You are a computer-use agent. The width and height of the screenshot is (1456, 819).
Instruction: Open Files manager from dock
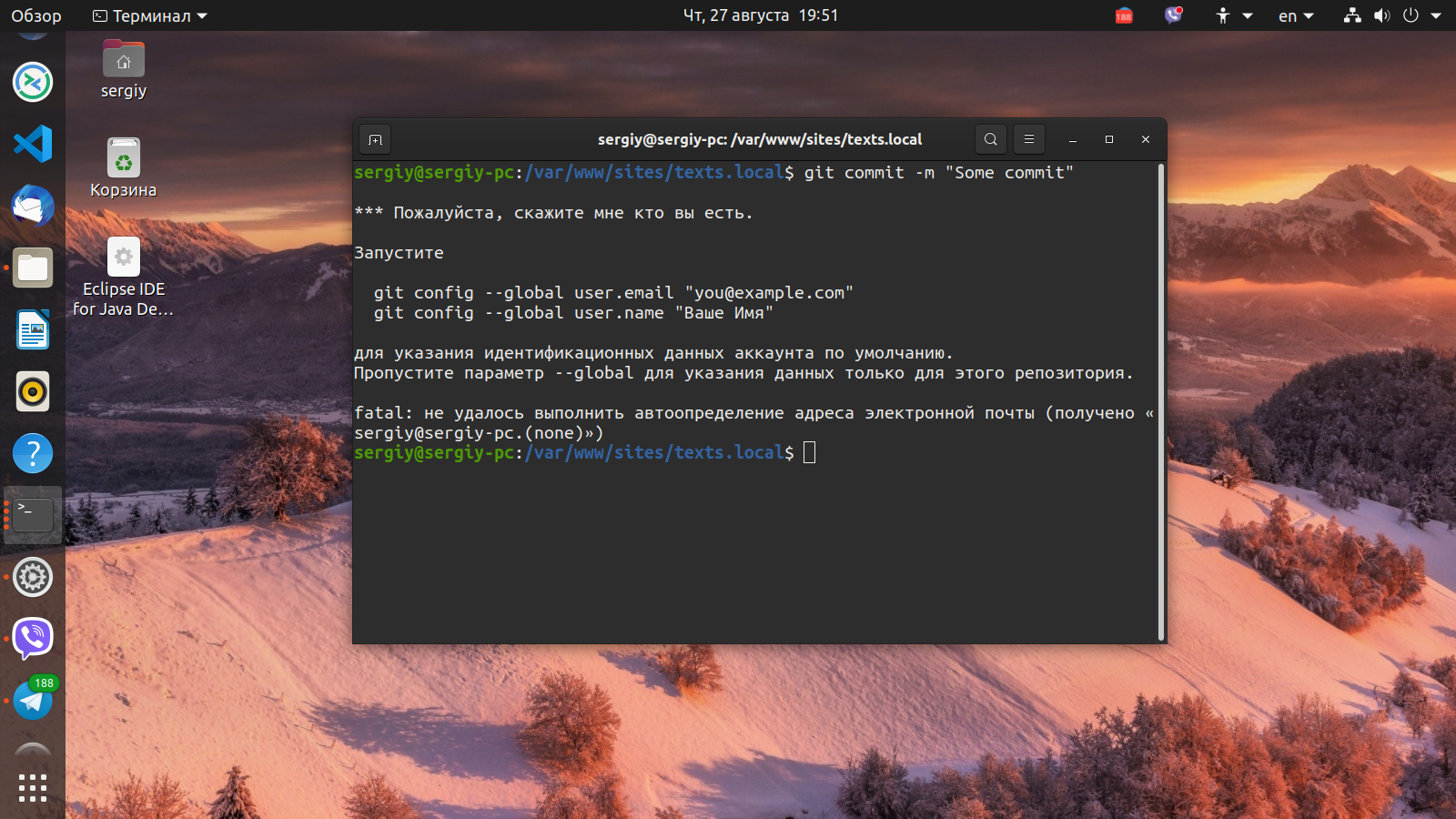click(33, 268)
